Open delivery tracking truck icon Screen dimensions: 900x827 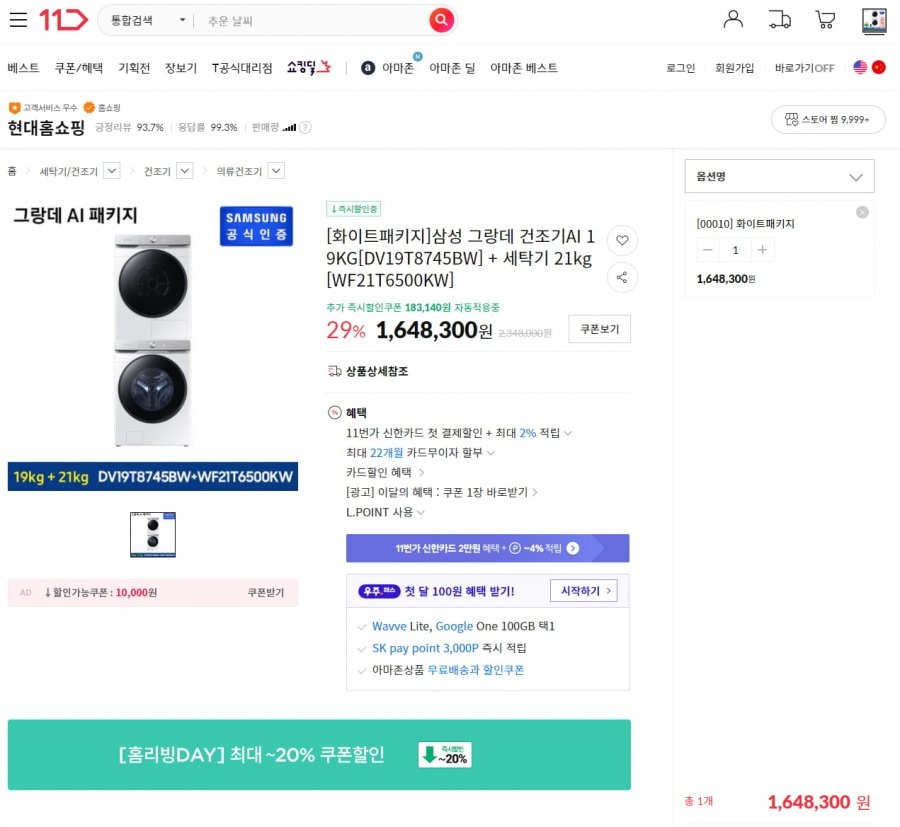click(779, 20)
